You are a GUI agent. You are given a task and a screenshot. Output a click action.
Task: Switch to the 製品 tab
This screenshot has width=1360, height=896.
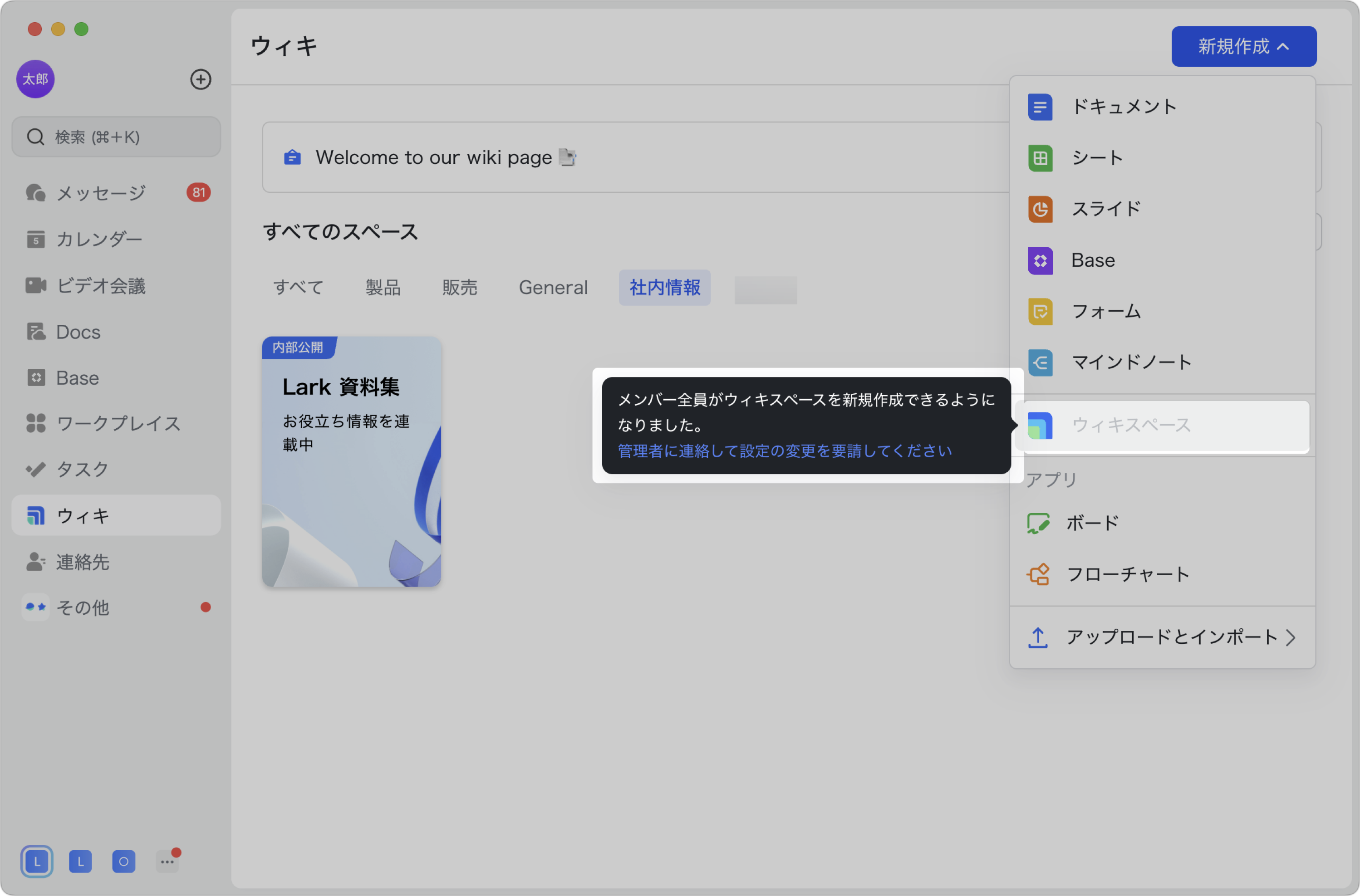383,288
